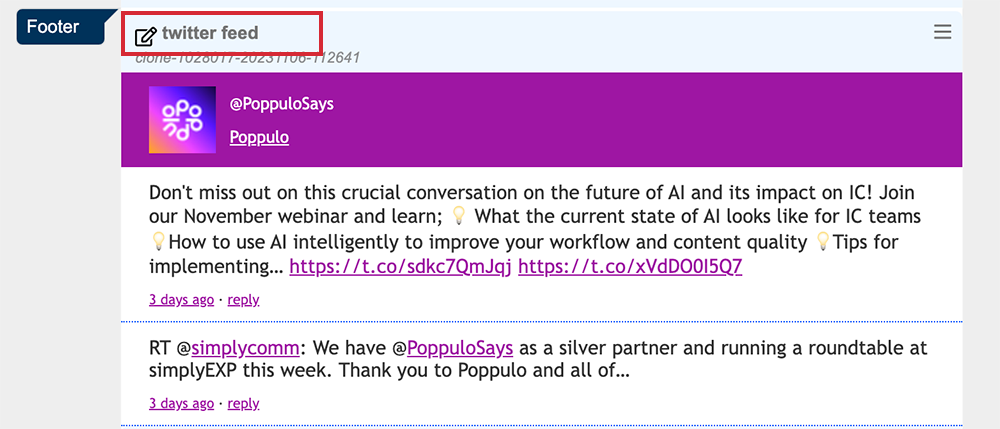The height and width of the screenshot is (429, 1000).
Task: Reply to the simplyEXP retweet
Action: click(x=243, y=404)
